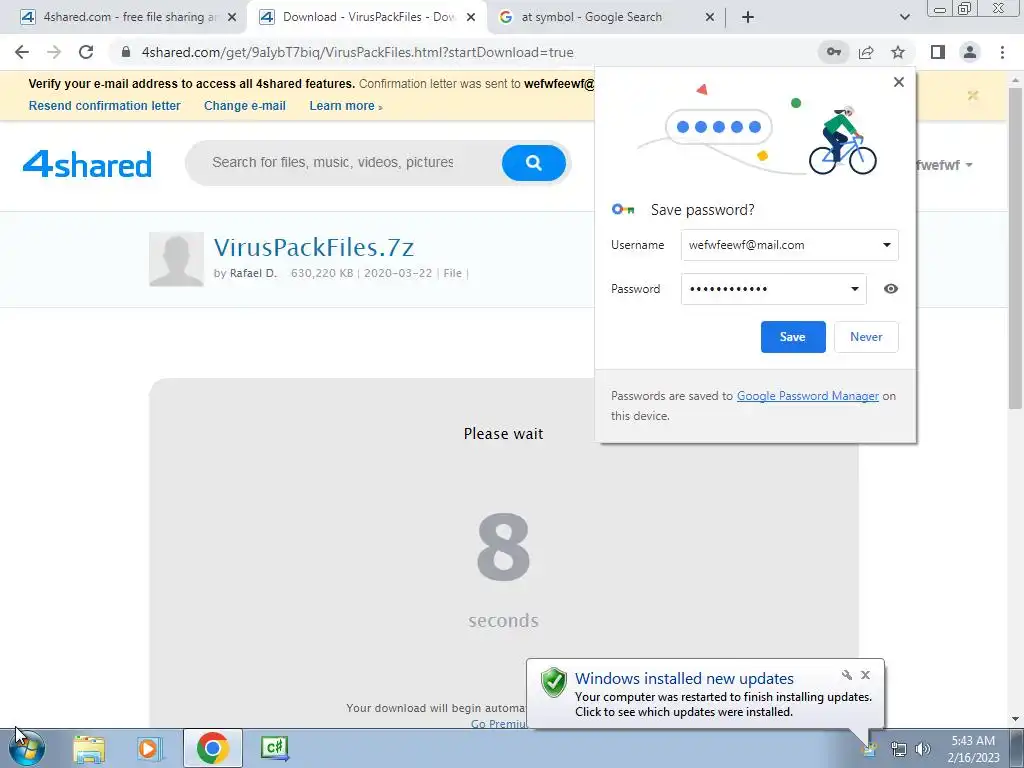Viewport: 1024px width, 768px height.
Task: Click the Chrome taskbar icon
Action: click(x=212, y=748)
